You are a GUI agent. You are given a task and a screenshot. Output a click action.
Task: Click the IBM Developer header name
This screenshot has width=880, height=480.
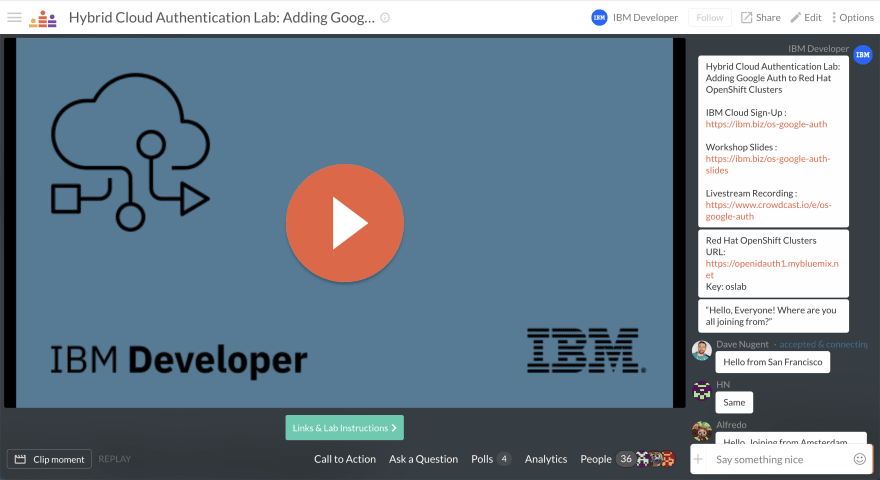[x=645, y=17]
